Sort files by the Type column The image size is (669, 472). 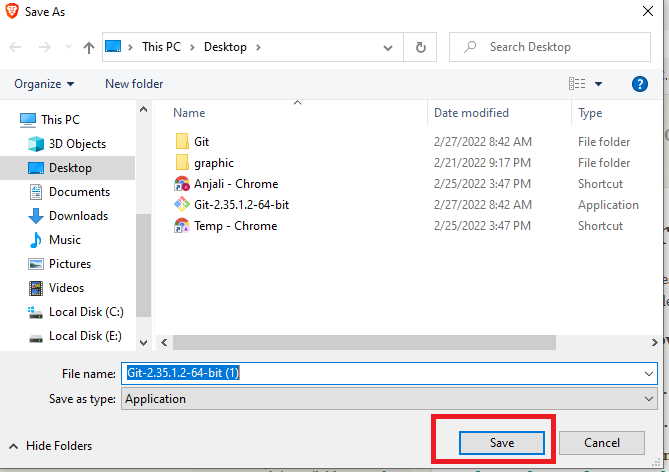[590, 113]
